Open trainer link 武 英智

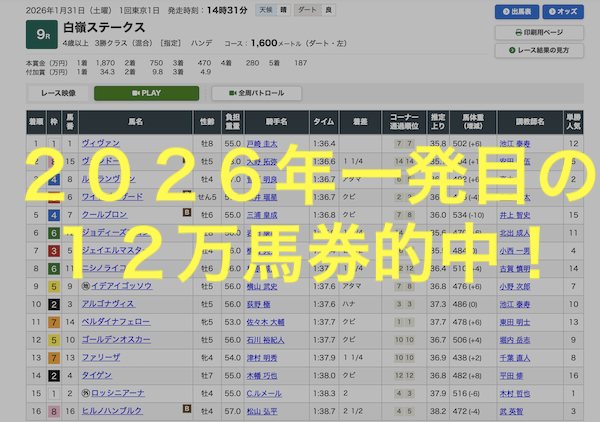511,411
